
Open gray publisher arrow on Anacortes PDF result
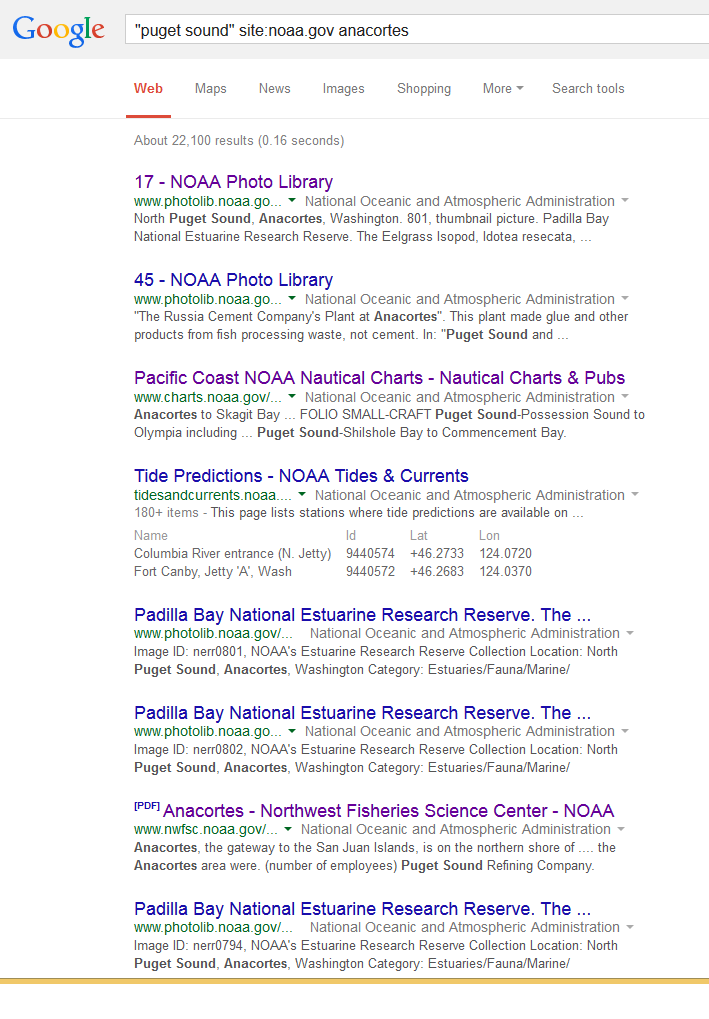tap(621, 830)
